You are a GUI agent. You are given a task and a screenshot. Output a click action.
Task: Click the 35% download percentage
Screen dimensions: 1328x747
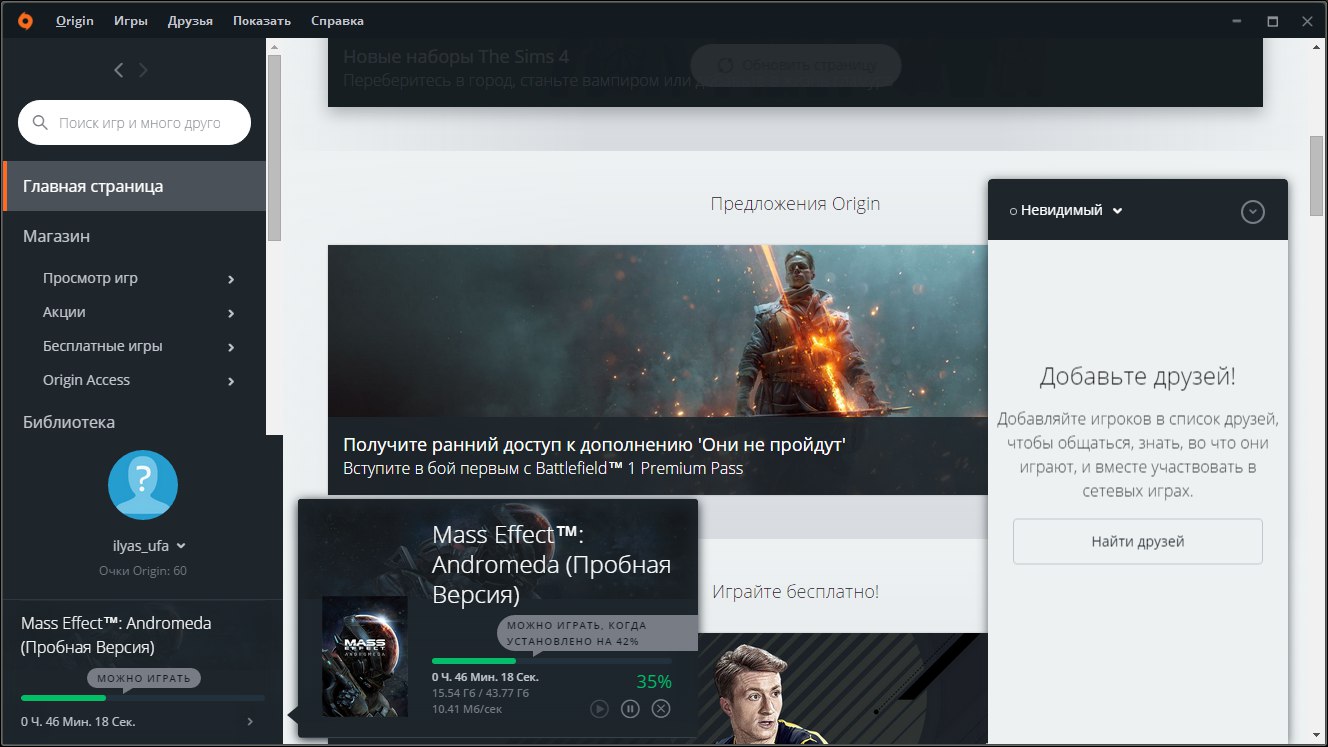[x=654, y=683]
